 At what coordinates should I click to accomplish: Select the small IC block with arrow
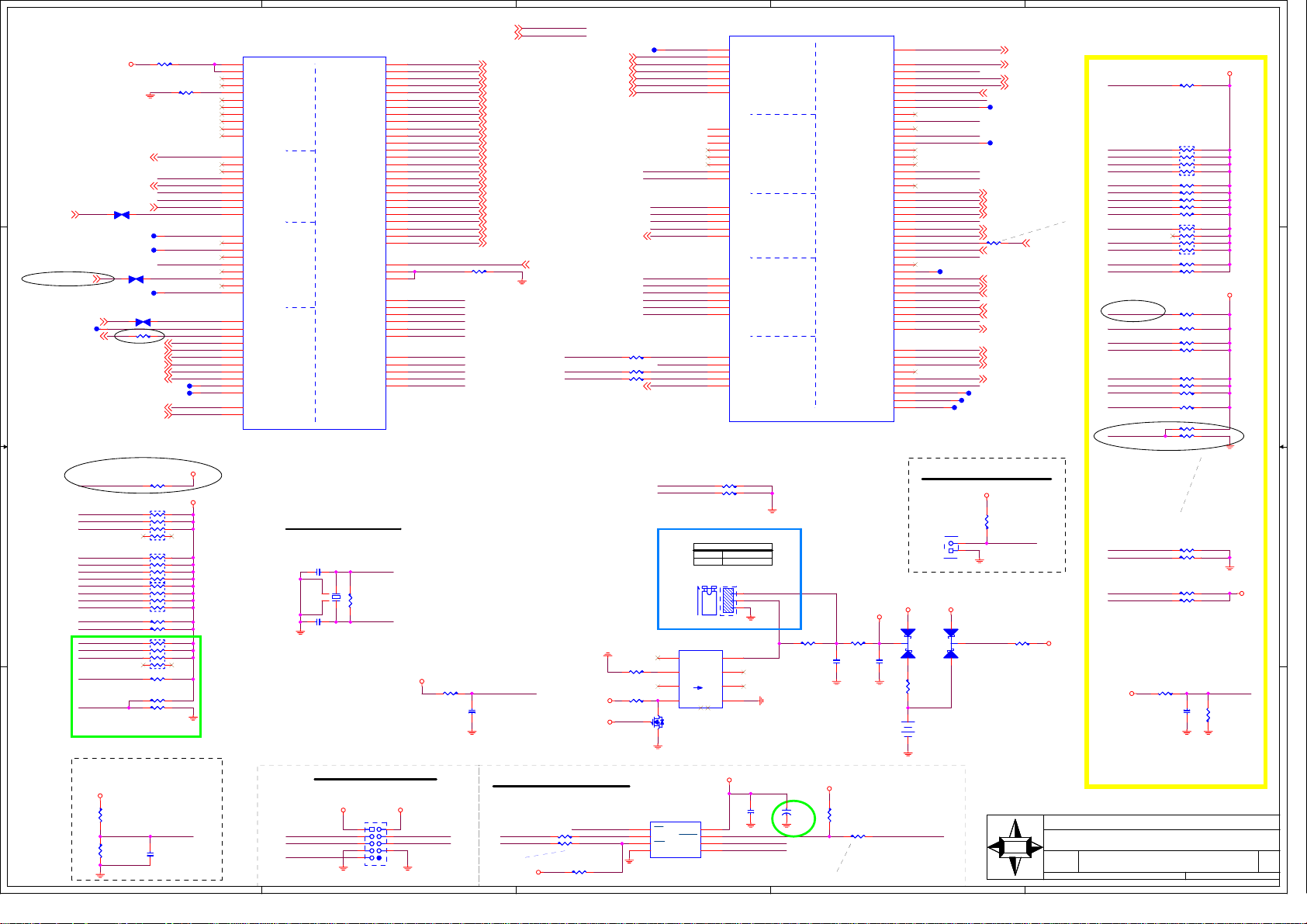(700, 679)
